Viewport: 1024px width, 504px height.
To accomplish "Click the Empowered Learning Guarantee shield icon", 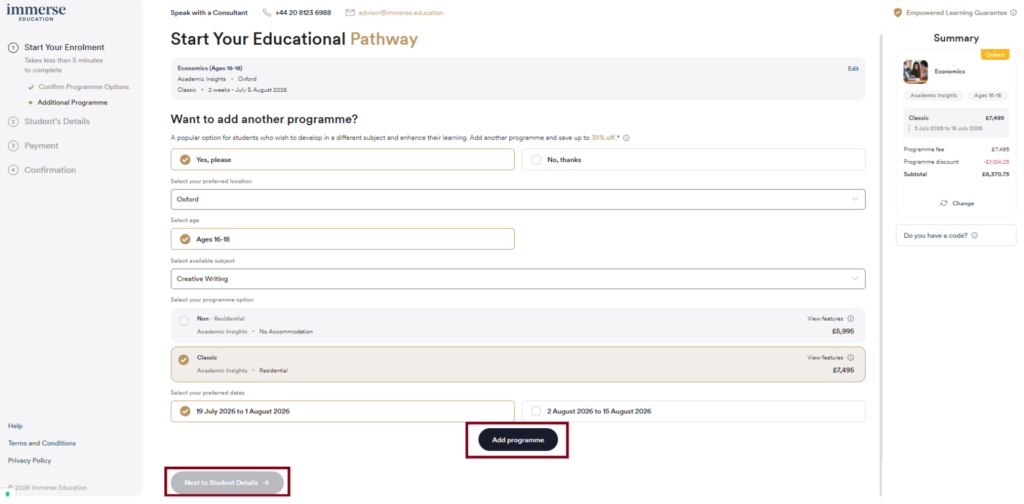I will tap(897, 13).
